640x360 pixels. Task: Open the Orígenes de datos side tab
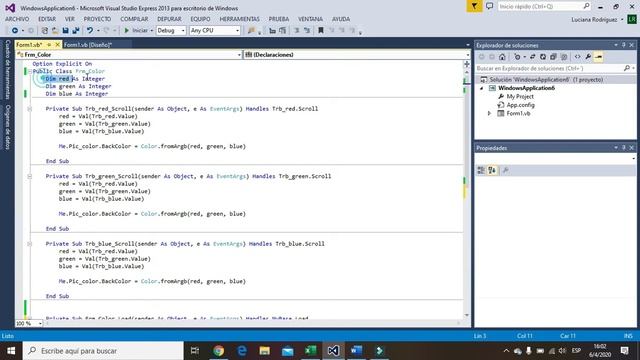pos(7,127)
